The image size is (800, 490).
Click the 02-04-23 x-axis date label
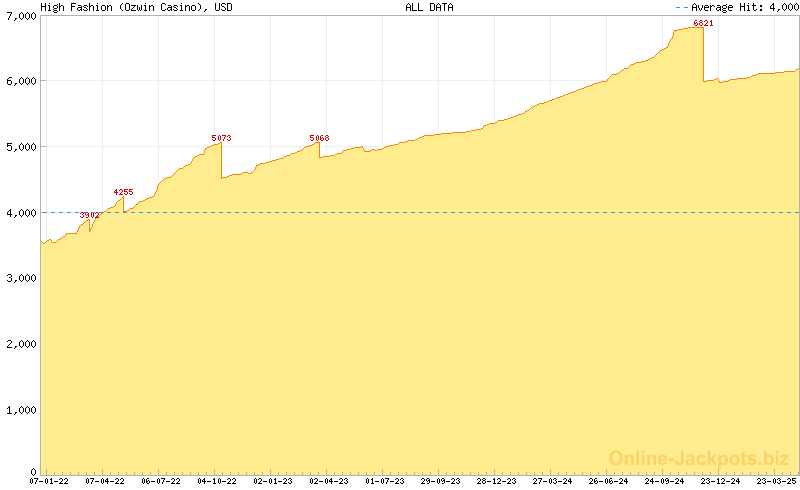click(329, 481)
